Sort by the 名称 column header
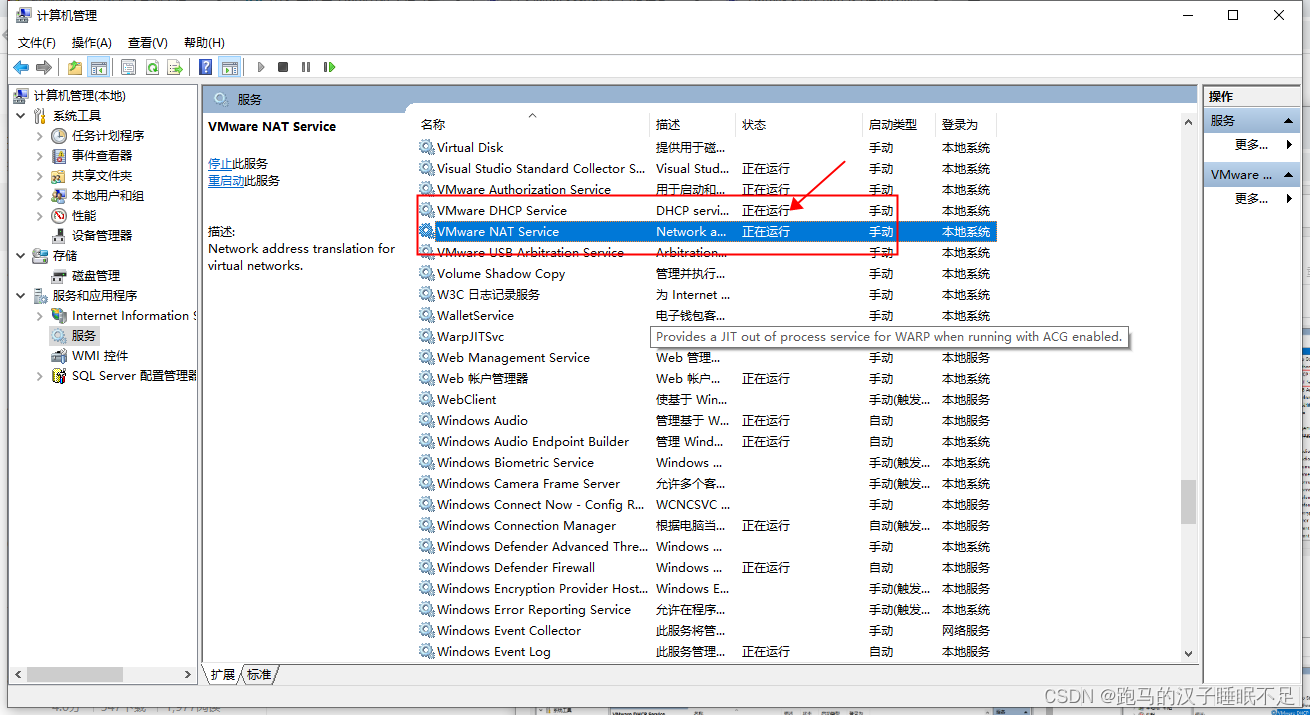This screenshot has height=715, width=1310. [x=532, y=124]
